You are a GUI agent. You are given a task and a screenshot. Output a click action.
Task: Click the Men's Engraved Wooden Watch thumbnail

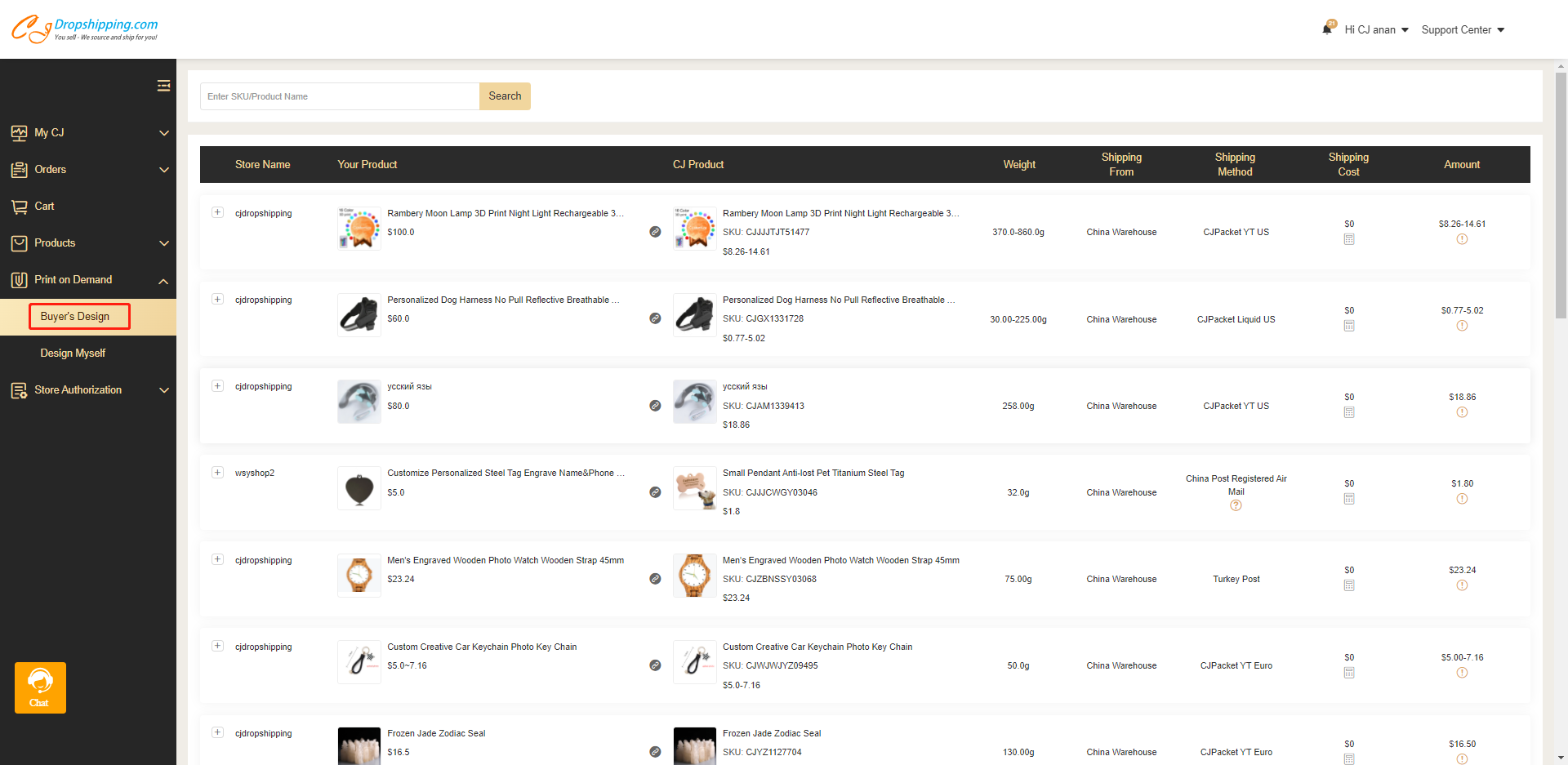coord(359,576)
